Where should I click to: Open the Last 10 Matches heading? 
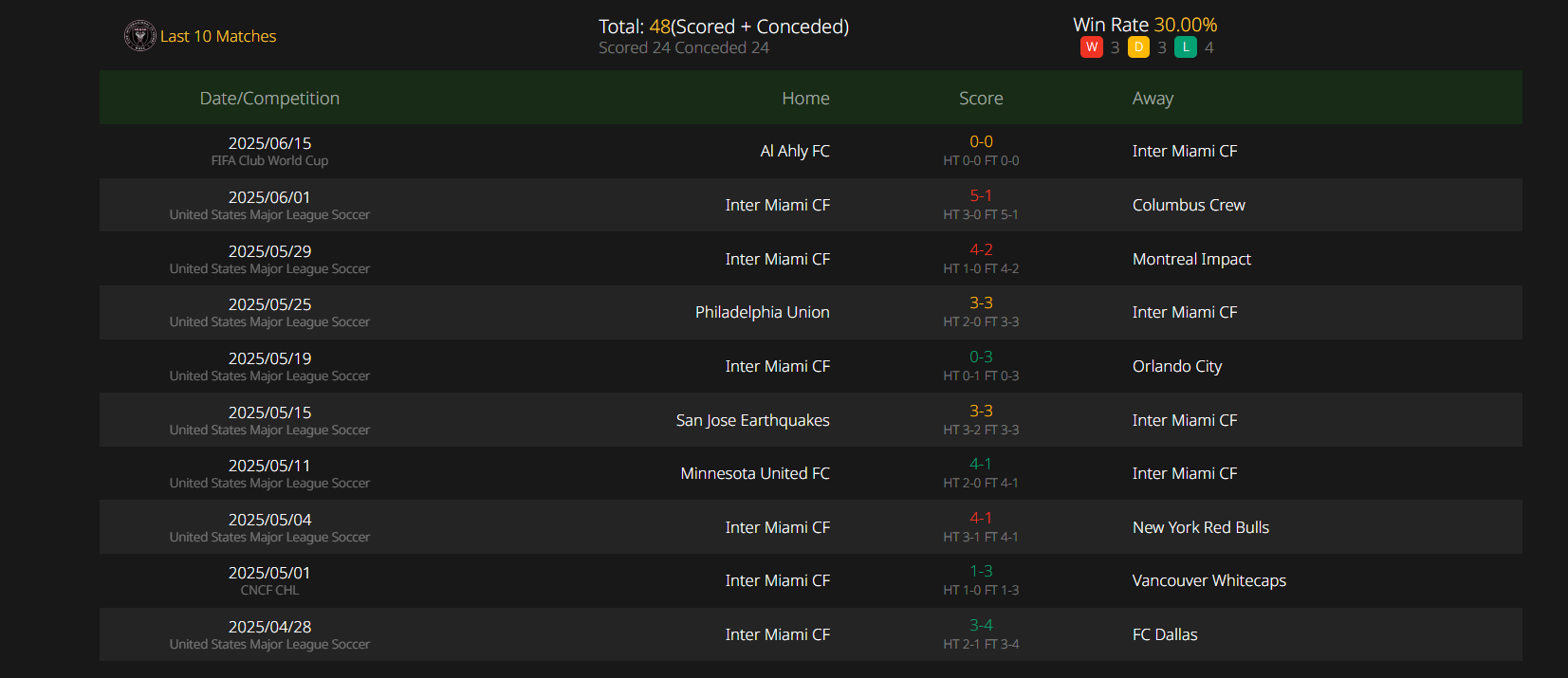[218, 36]
